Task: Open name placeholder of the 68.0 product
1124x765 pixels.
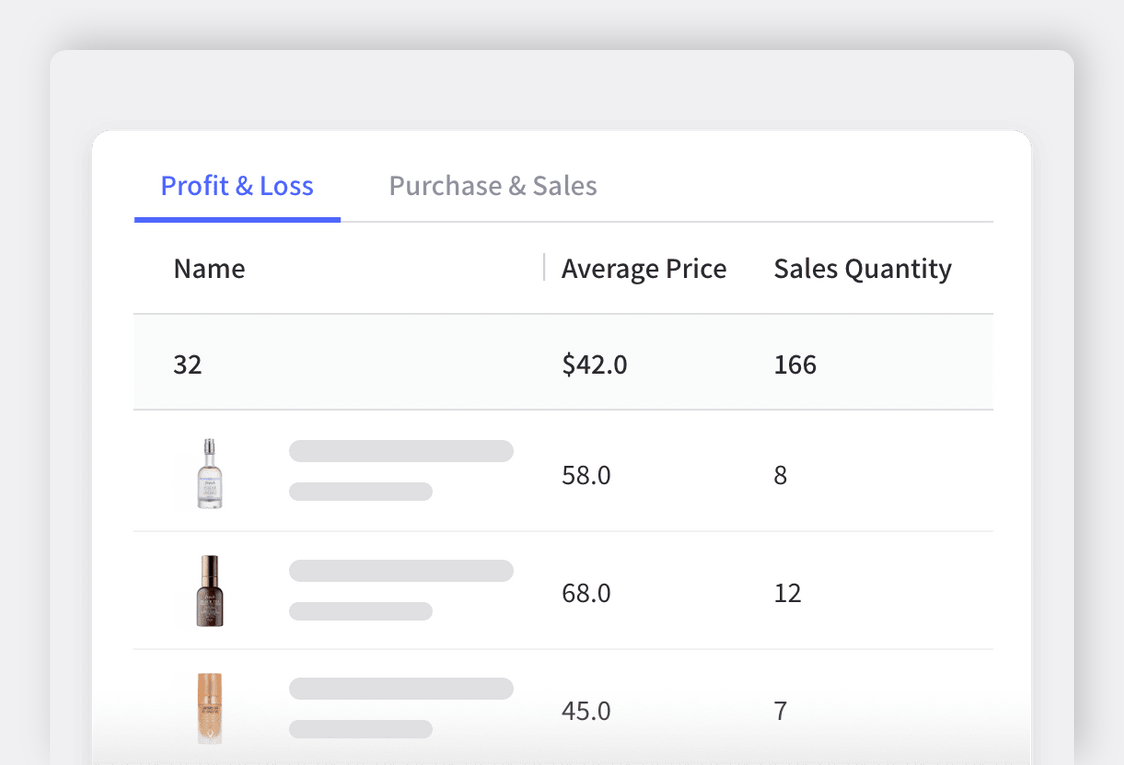Action: coord(400,571)
